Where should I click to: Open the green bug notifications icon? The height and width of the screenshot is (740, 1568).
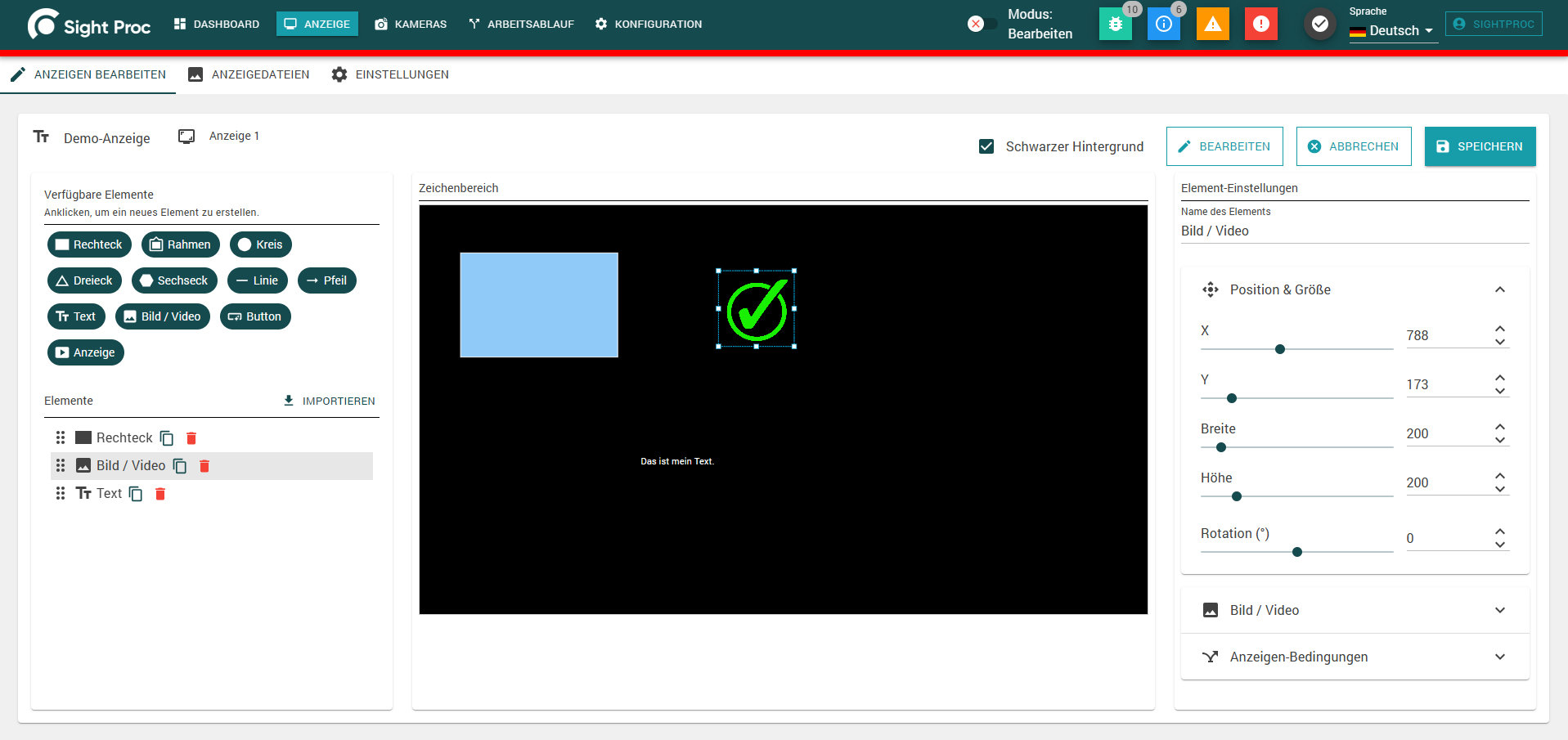(1115, 25)
